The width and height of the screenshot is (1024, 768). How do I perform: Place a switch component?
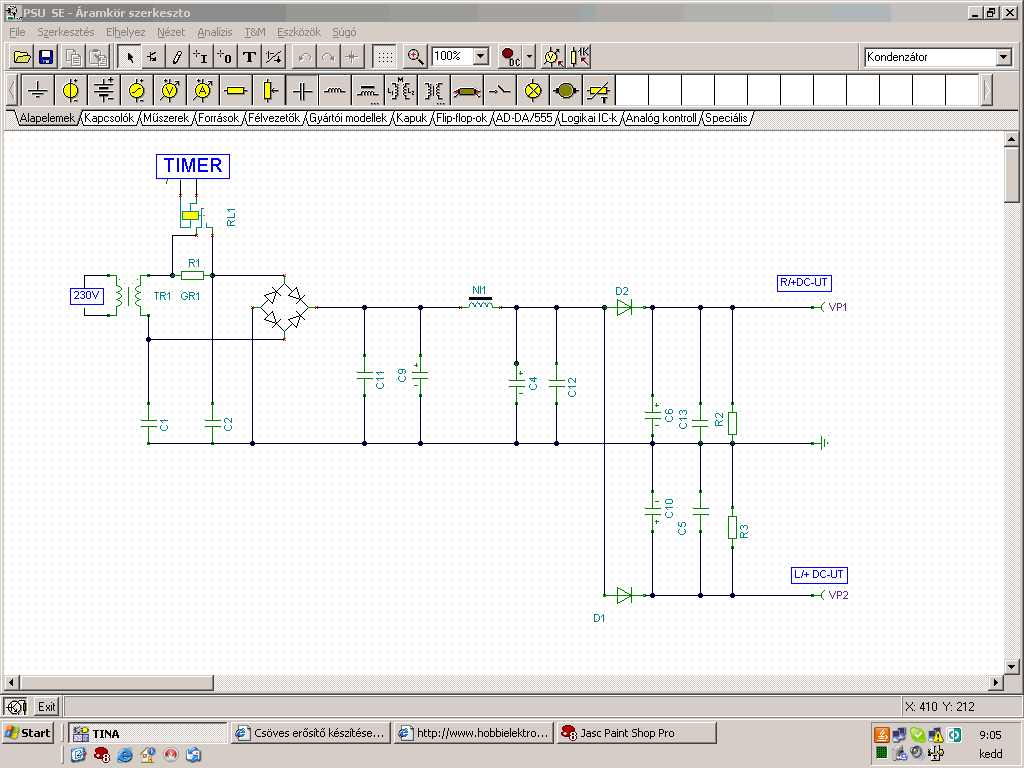click(500, 90)
